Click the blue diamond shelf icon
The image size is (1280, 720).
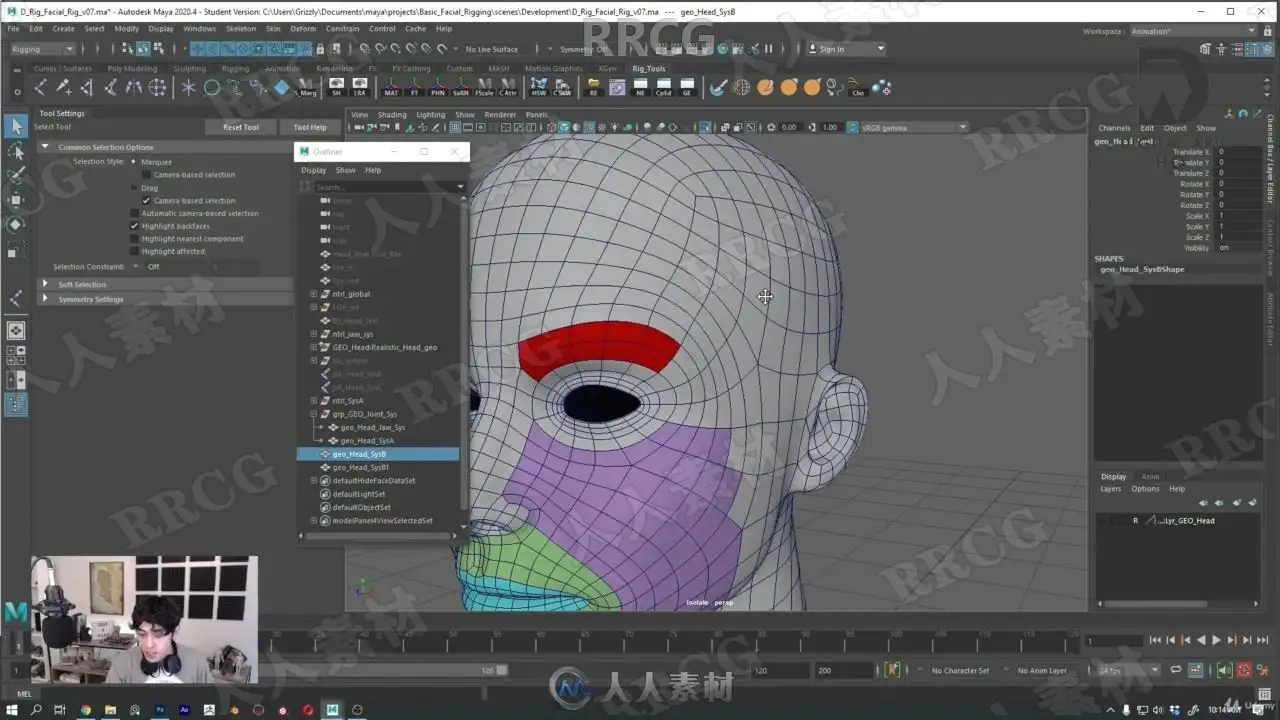(282, 88)
